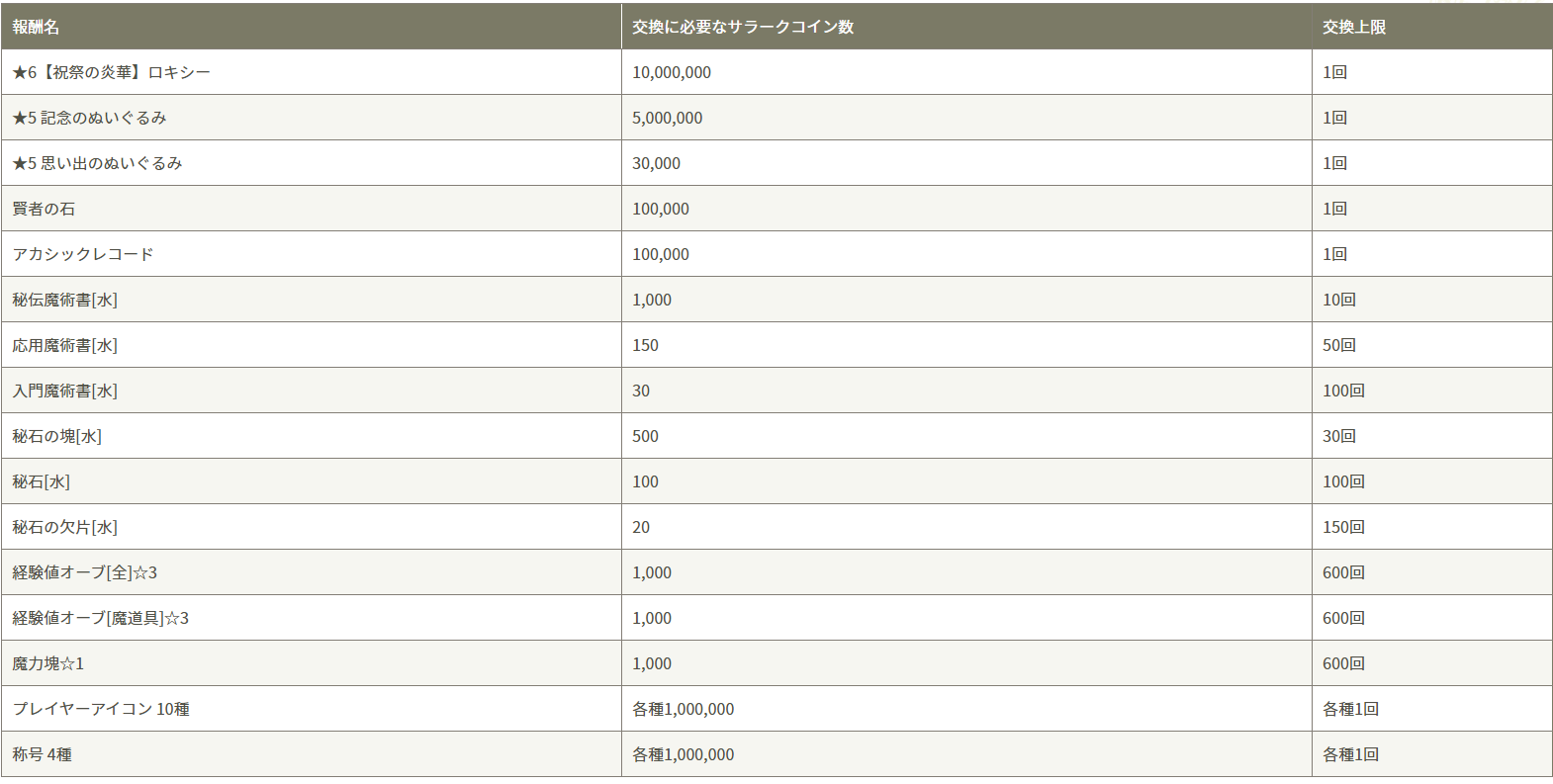Click the アカシックレコード reward cell
This screenshot has height=784, width=1553.
83,255
